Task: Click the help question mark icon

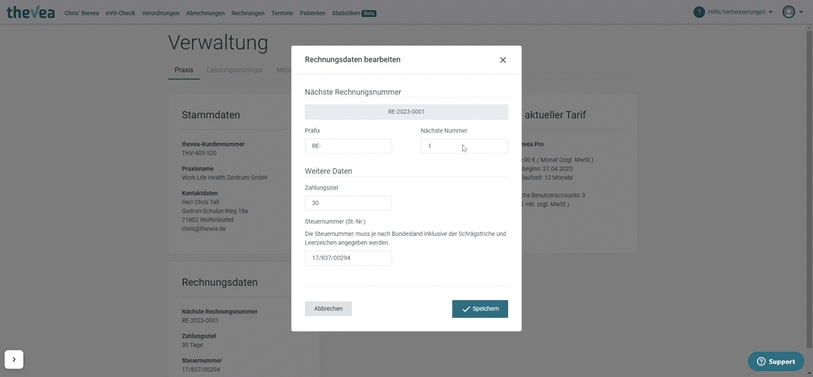Action: [698, 12]
